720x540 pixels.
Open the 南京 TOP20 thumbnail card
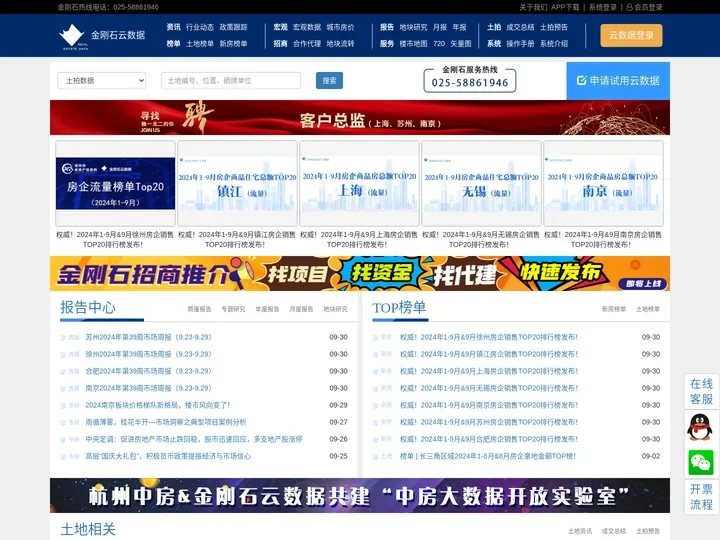pyautogui.click(x=603, y=183)
